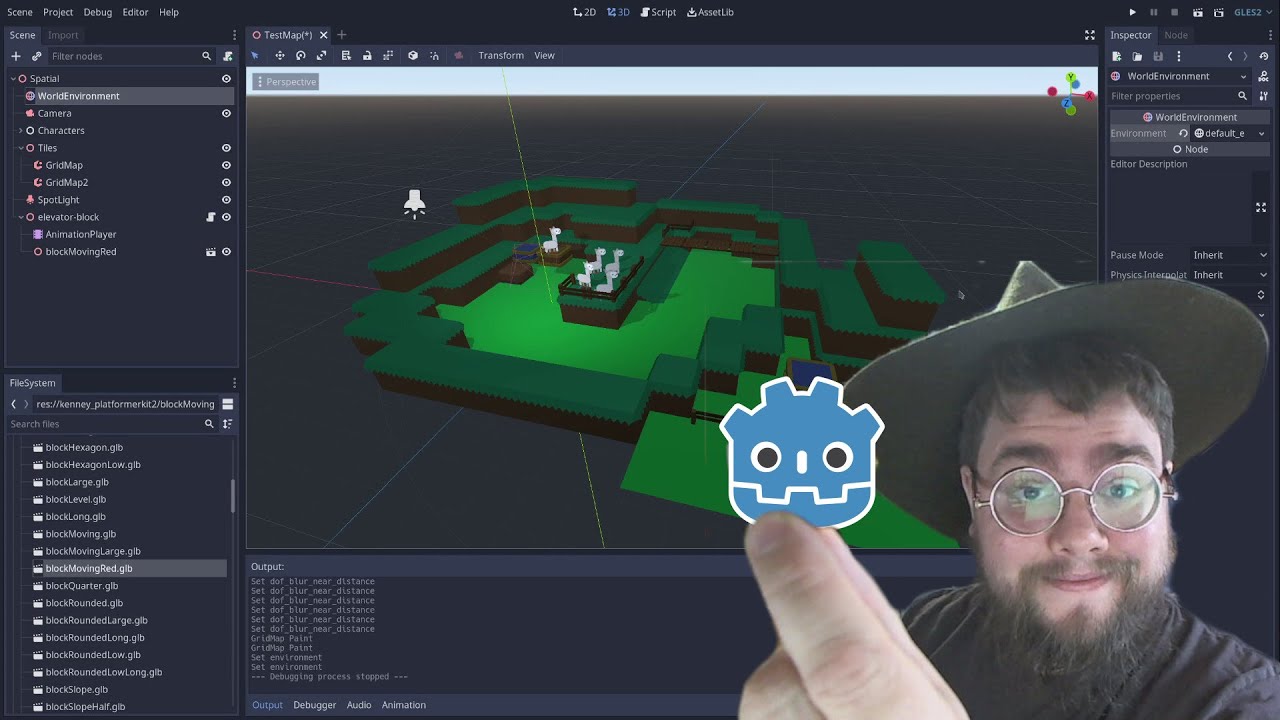Play the project

point(1132,12)
